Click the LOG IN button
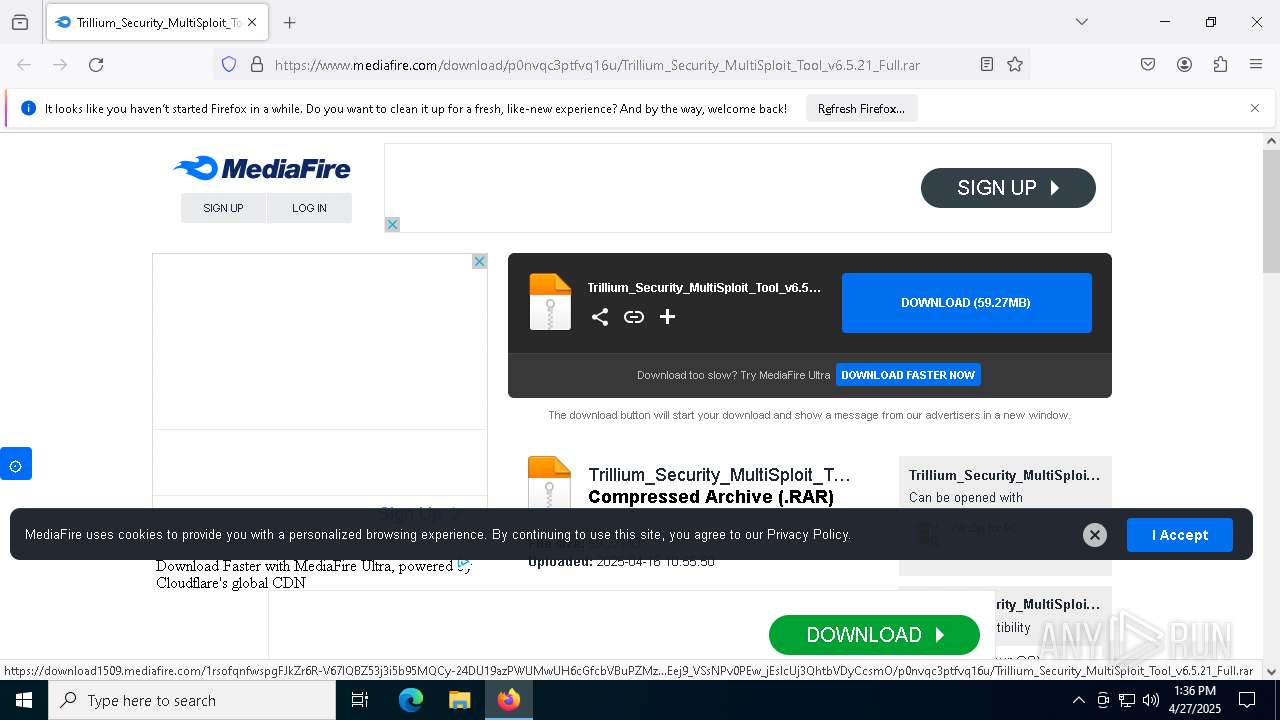 pyautogui.click(x=309, y=208)
